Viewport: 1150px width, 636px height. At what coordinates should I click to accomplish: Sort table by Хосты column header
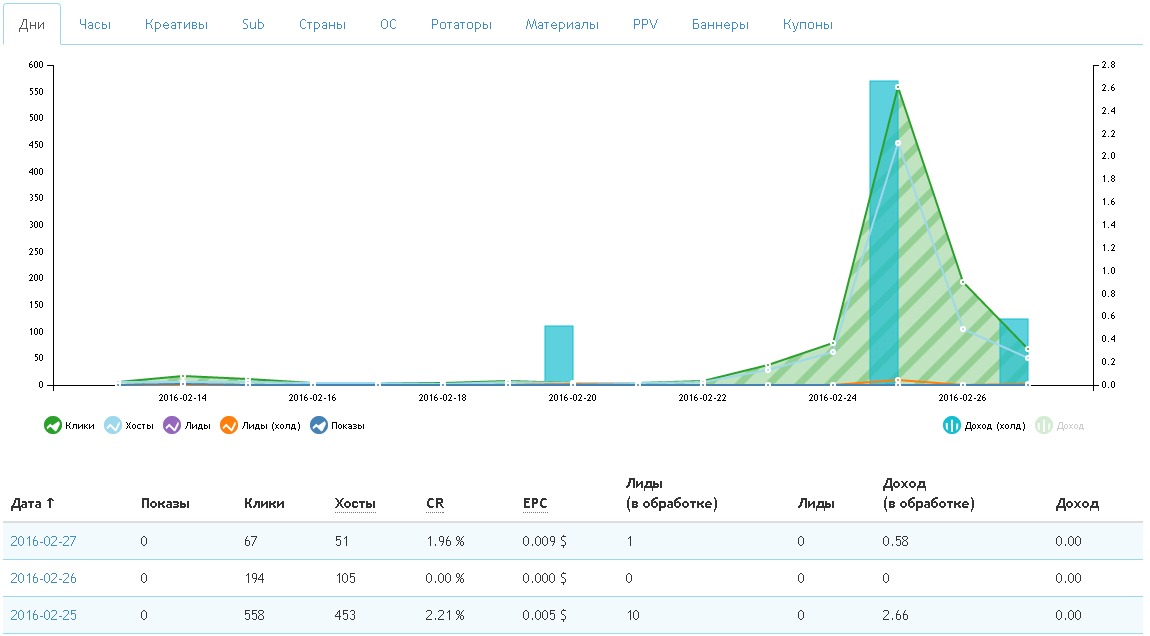355,503
